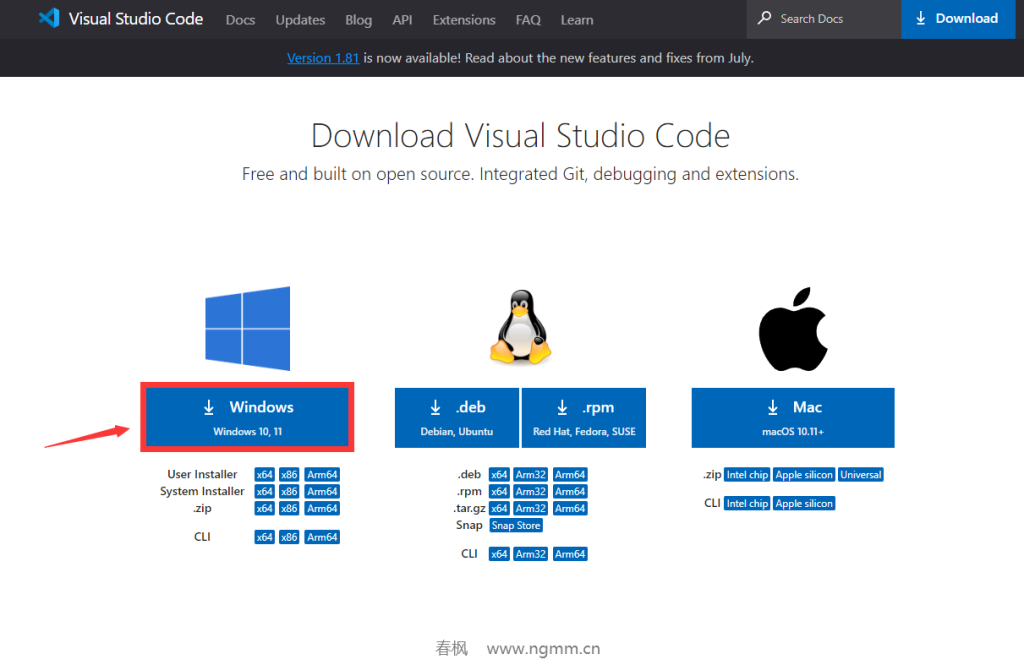1024x665 pixels.
Task: Open the API navigation link
Action: coord(402,20)
